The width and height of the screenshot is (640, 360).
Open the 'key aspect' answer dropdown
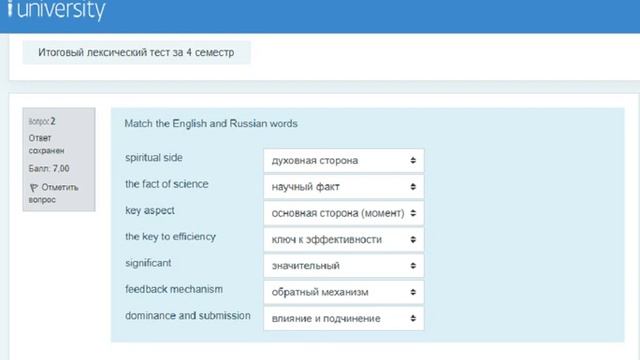point(344,213)
